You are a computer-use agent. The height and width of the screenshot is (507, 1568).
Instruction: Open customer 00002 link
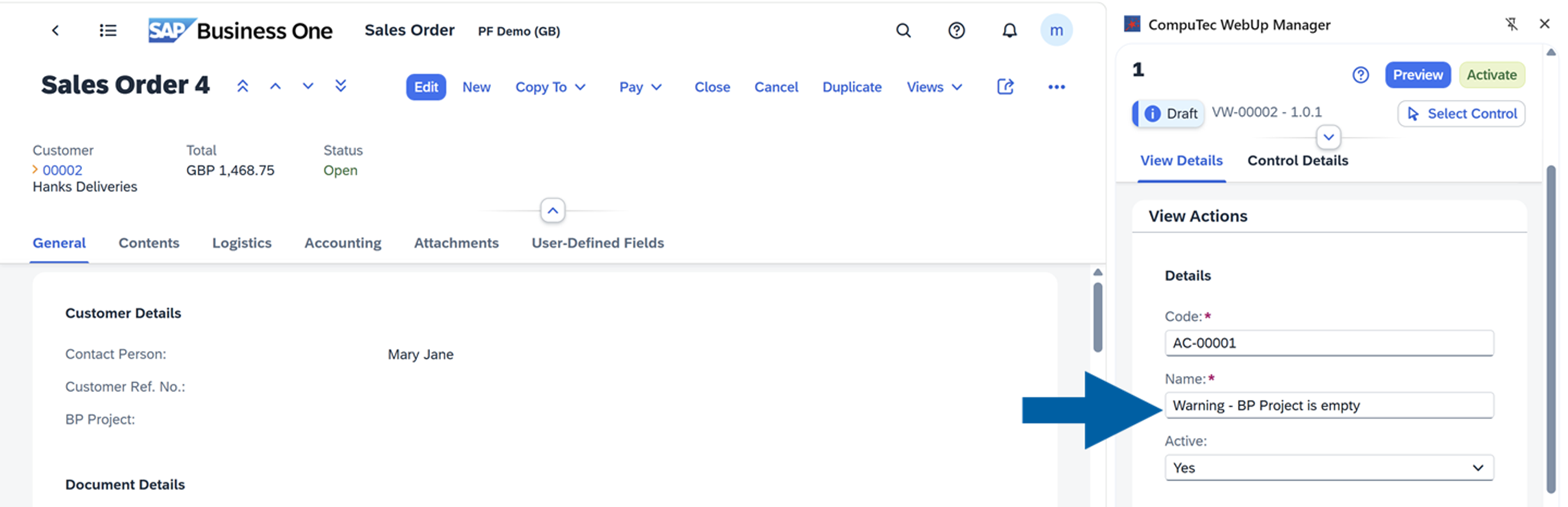click(x=62, y=170)
